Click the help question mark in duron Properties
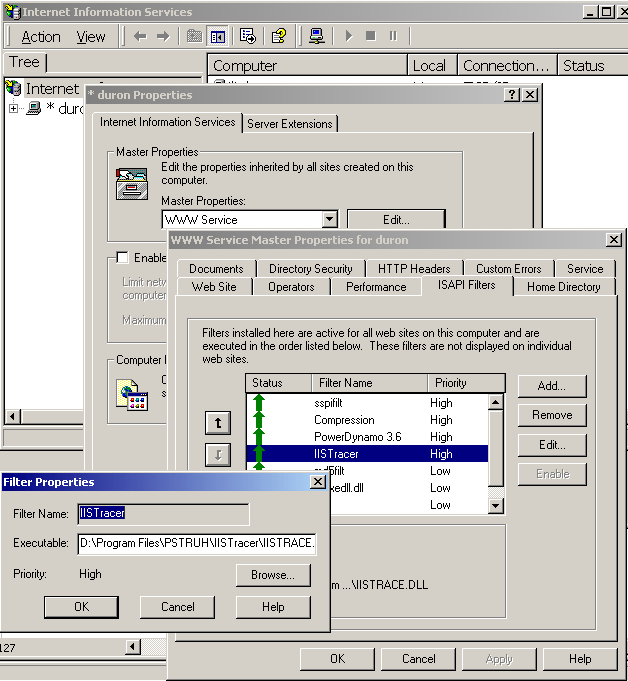The width and height of the screenshot is (628, 681). tap(512, 95)
